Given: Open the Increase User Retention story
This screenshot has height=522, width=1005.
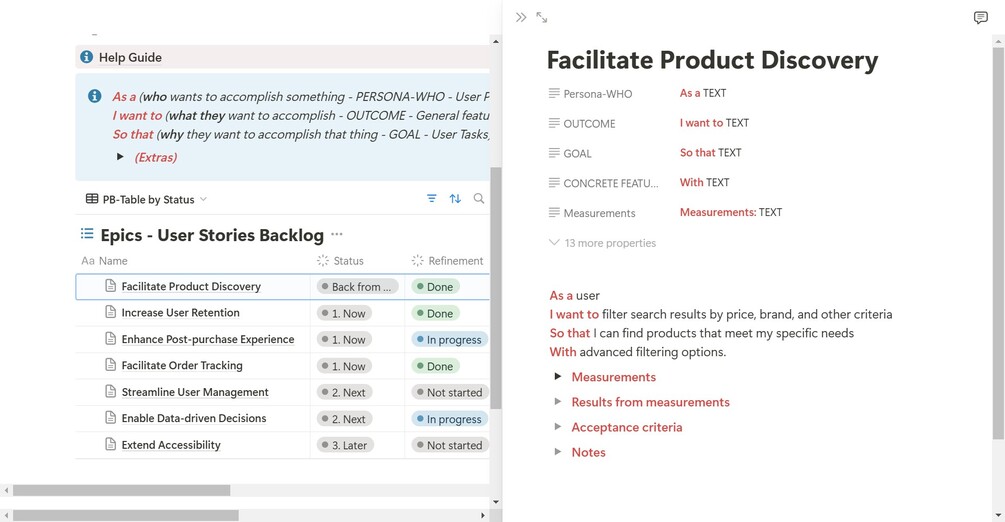Looking at the screenshot, I should (180, 313).
